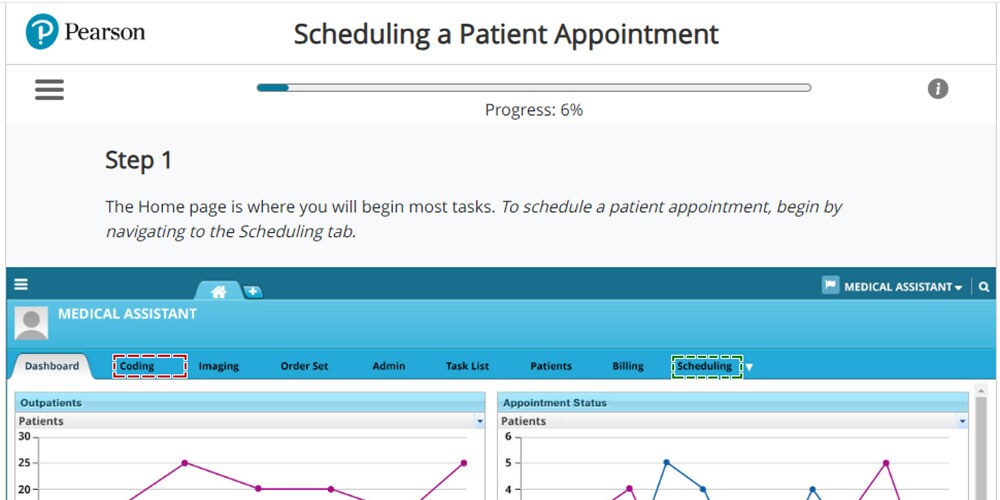Open the Task List tab
The height and width of the screenshot is (500, 1000).
pyautogui.click(x=467, y=366)
